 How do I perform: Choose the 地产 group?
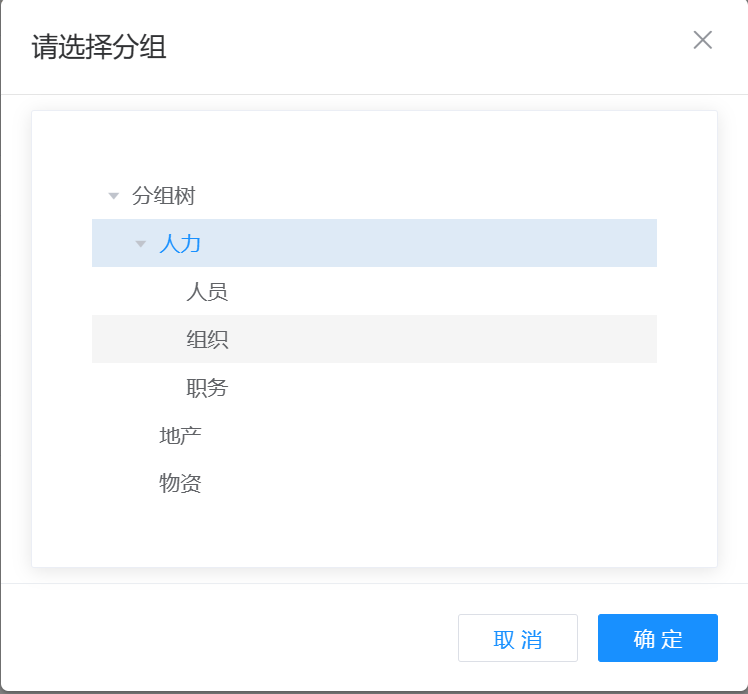pyautogui.click(x=181, y=436)
